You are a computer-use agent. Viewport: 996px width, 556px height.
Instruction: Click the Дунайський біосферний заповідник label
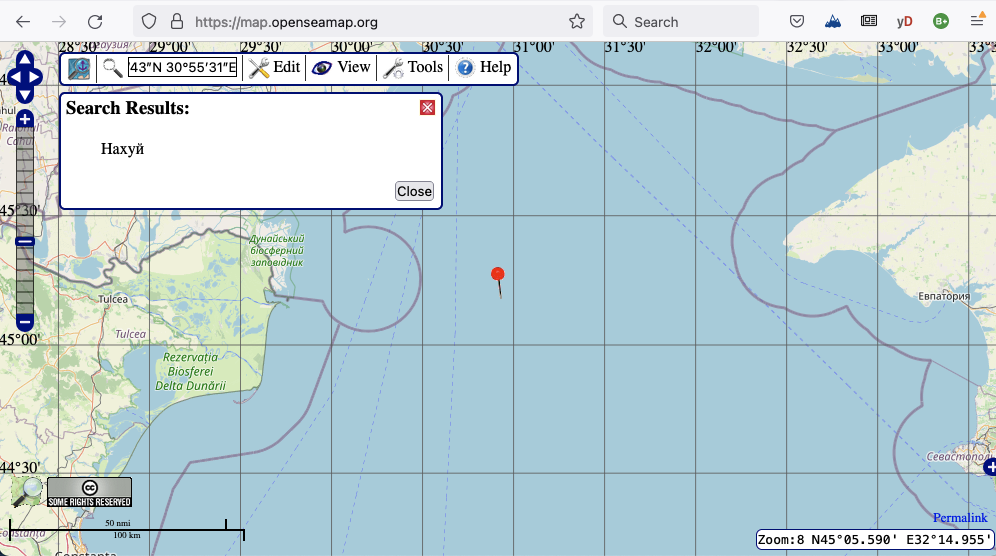coord(277,250)
